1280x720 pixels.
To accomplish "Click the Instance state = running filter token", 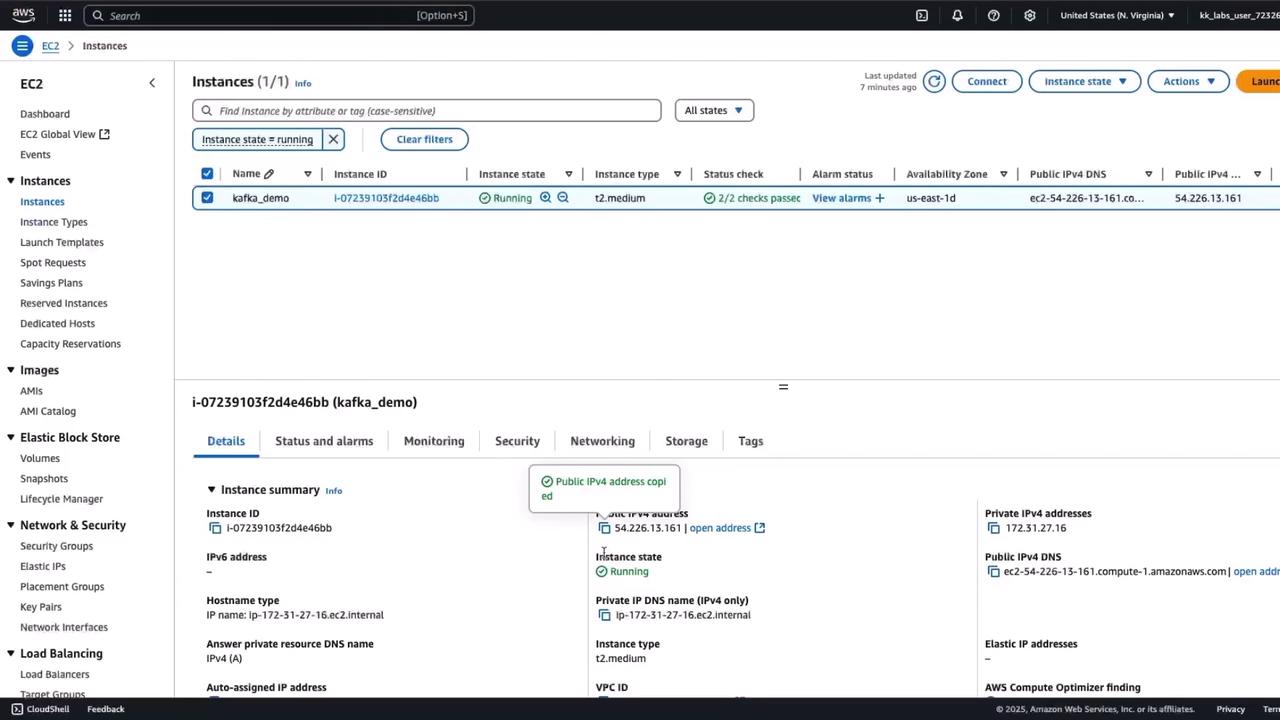I will coord(257,139).
